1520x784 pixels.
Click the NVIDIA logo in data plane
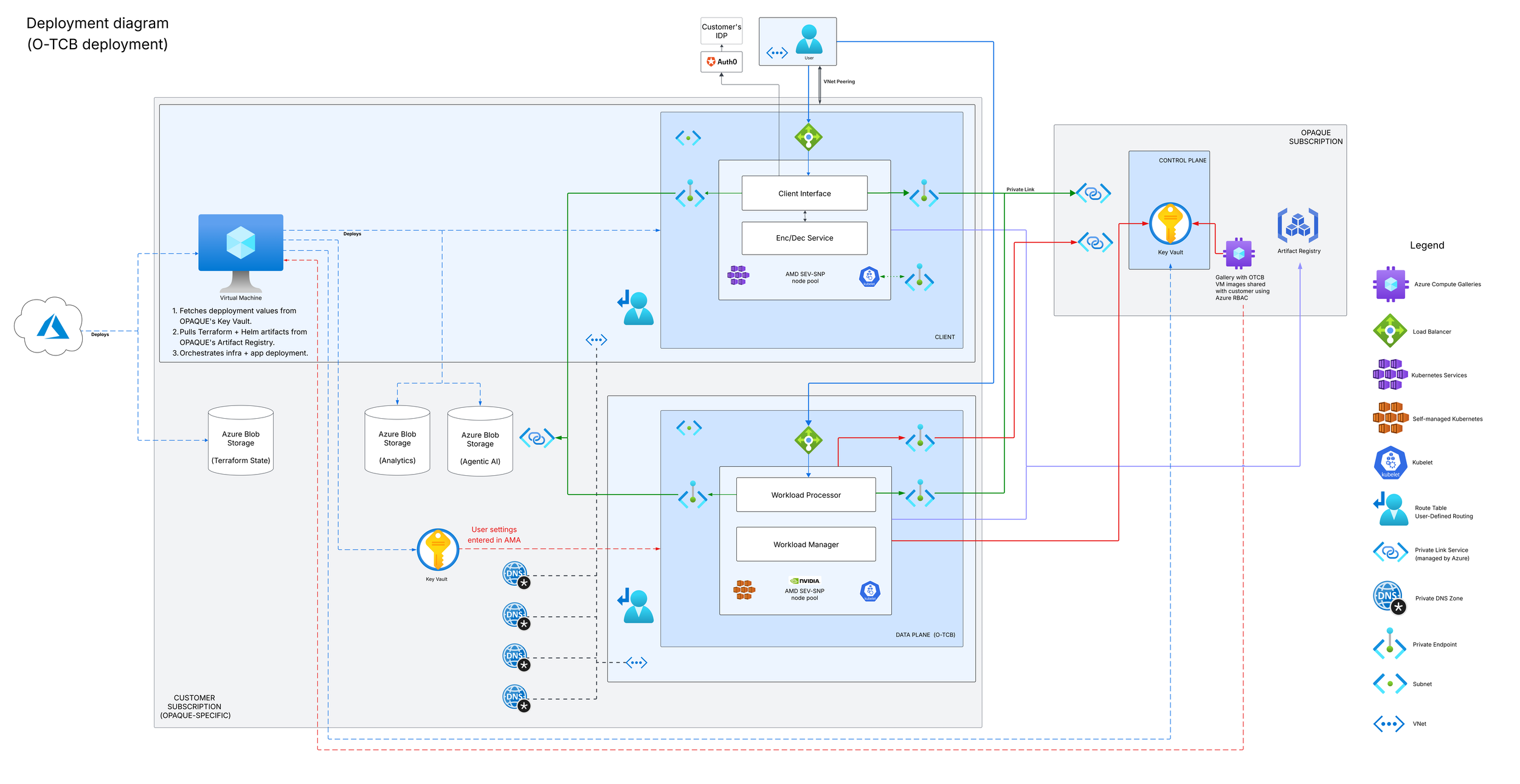(804, 581)
